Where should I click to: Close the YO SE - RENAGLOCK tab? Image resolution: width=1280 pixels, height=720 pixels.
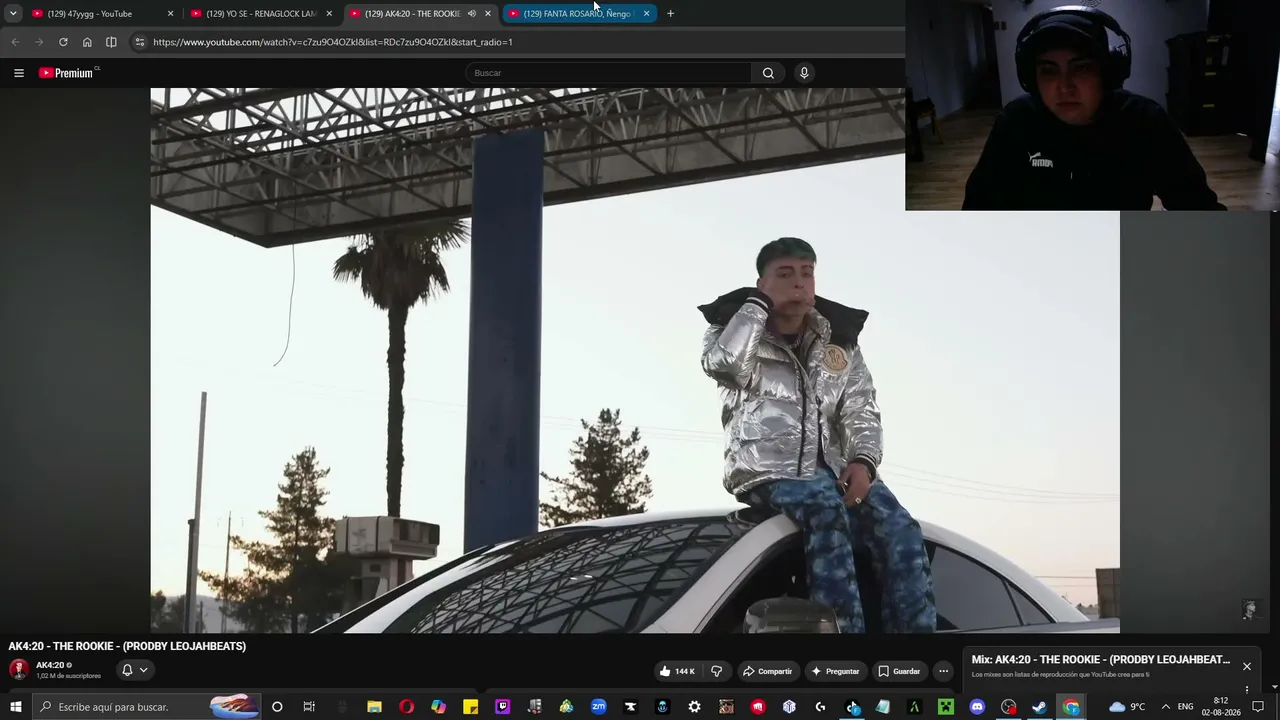click(x=329, y=14)
